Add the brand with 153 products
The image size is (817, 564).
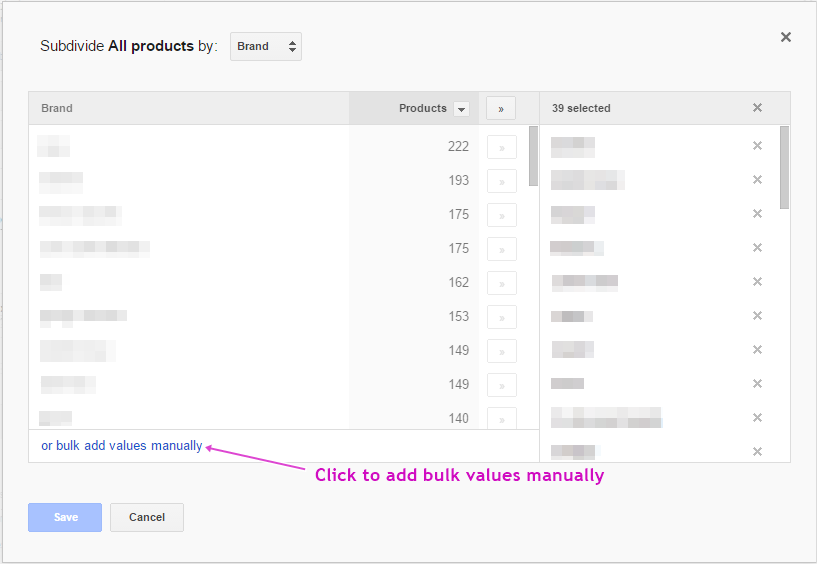click(501, 317)
